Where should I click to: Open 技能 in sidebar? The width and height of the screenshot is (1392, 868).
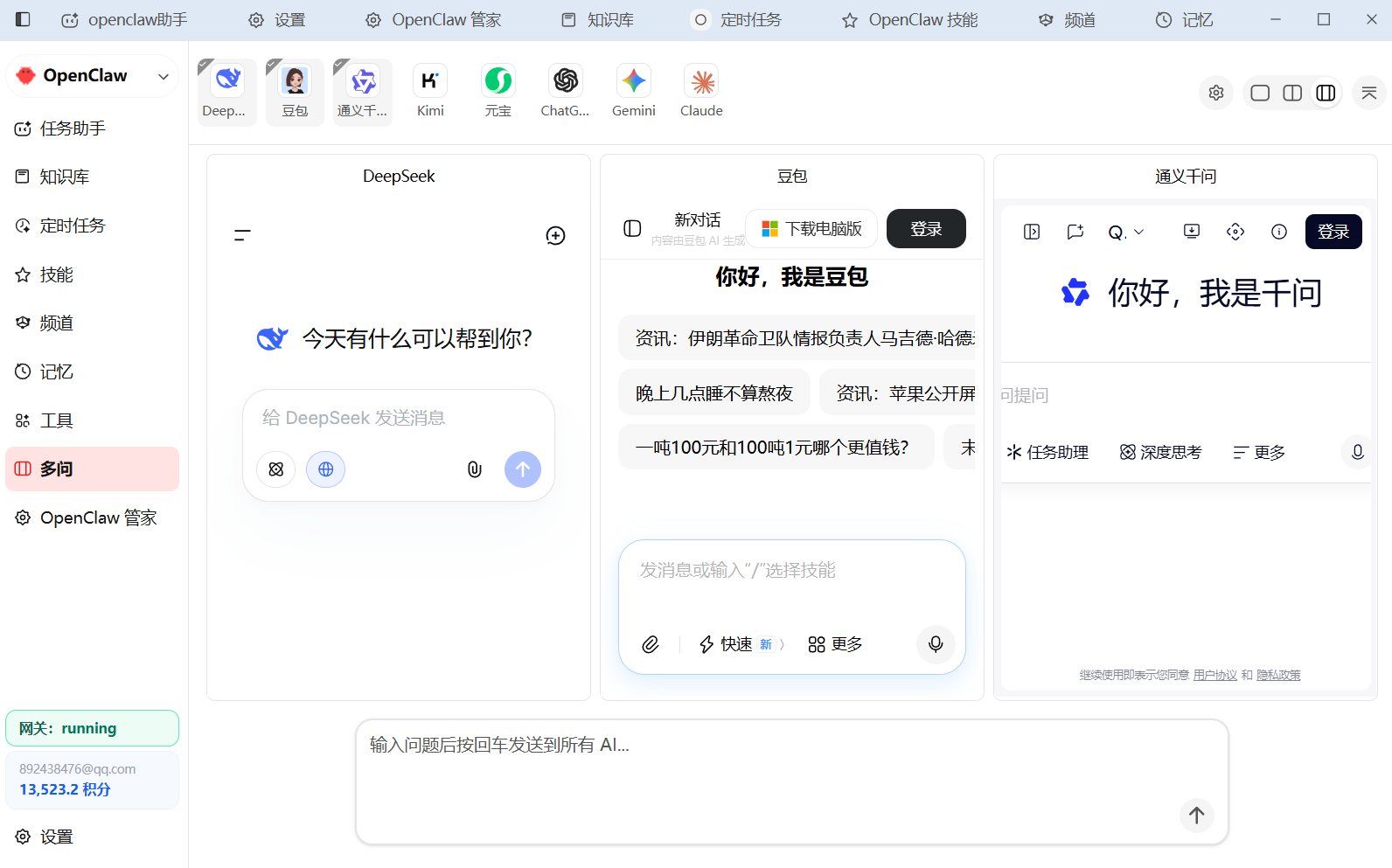tap(92, 274)
